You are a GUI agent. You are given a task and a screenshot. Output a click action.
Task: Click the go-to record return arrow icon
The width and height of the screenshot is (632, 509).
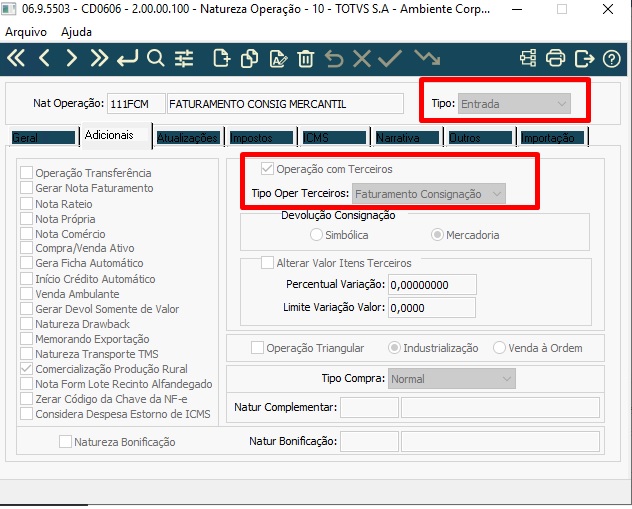[127, 58]
